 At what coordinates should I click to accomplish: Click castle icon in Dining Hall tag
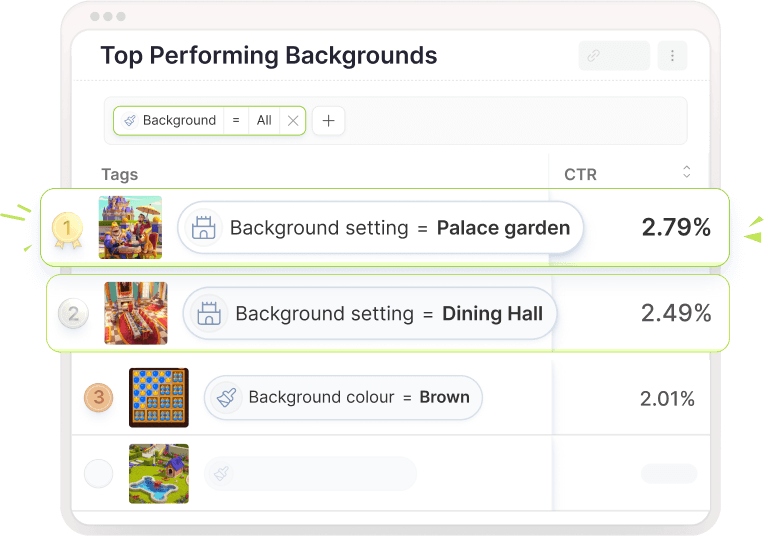209,313
